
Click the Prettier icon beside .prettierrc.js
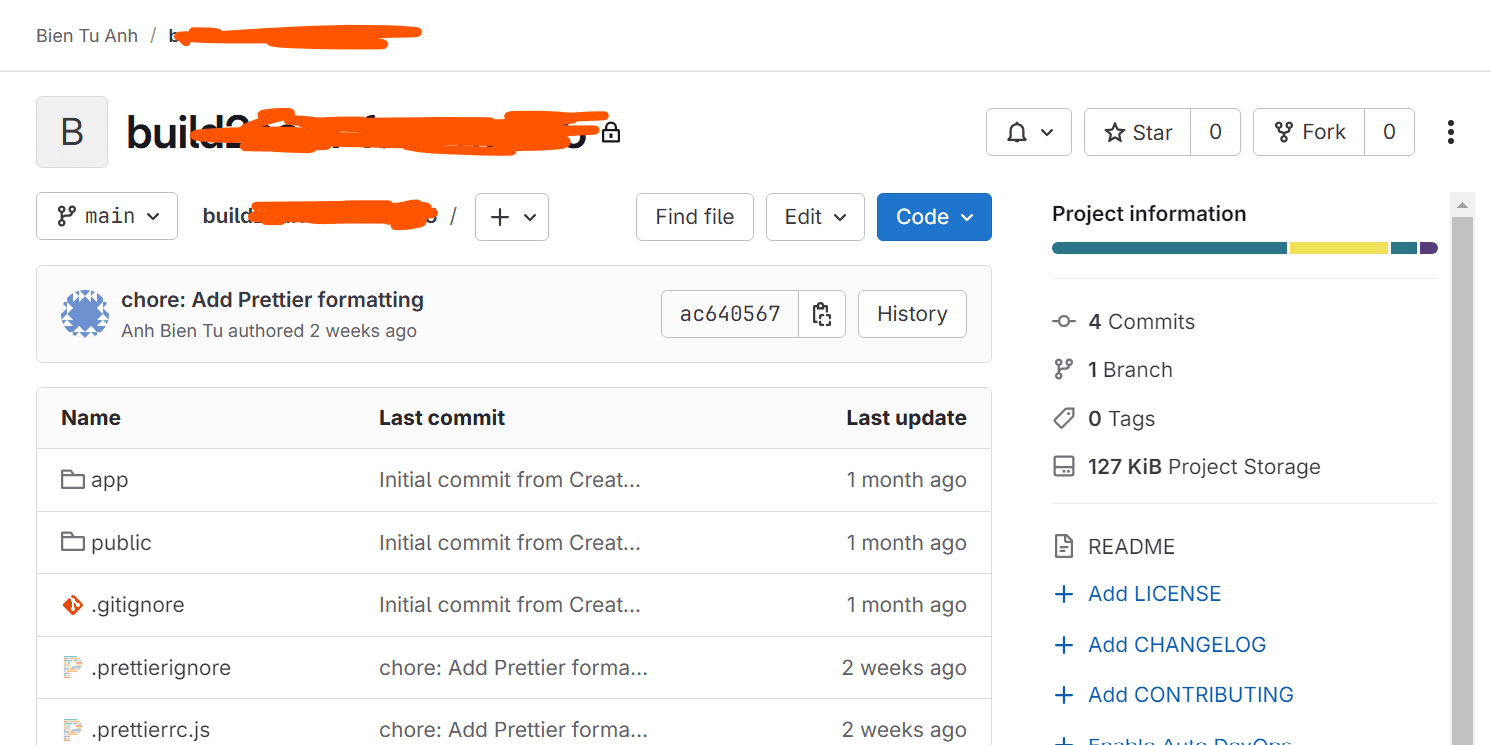tap(71, 729)
